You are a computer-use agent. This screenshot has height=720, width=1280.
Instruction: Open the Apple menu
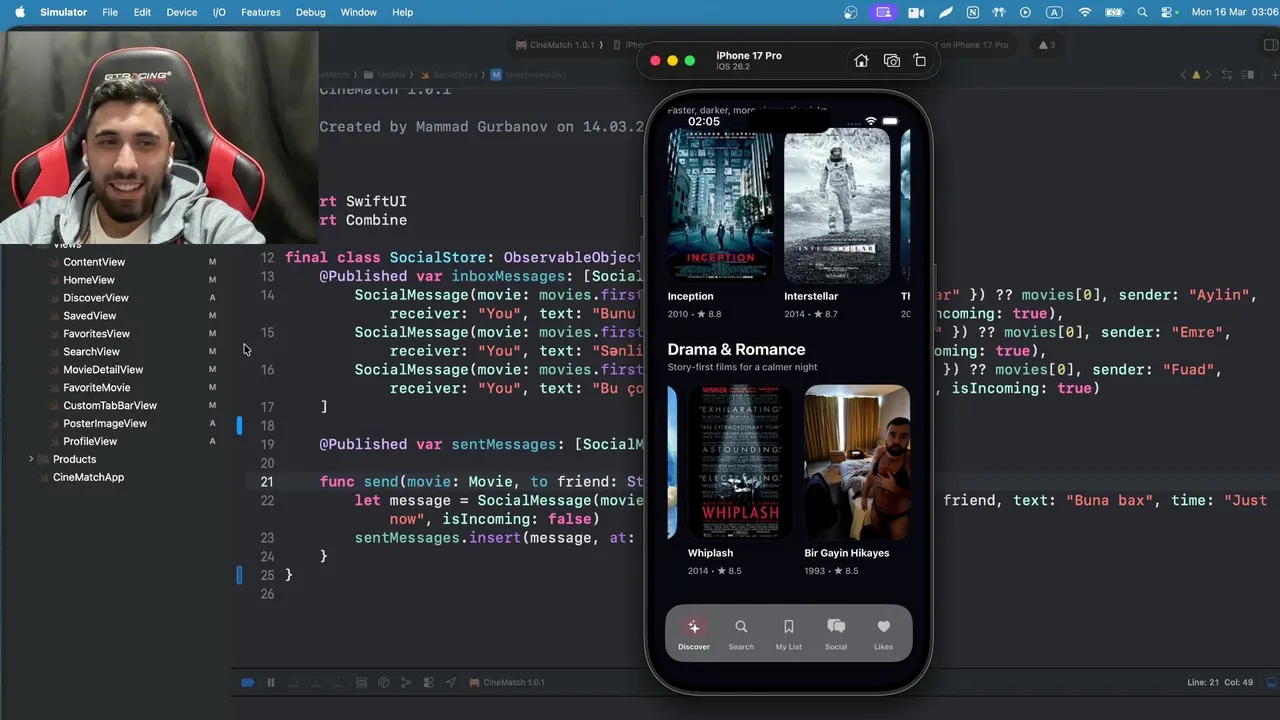[19, 12]
